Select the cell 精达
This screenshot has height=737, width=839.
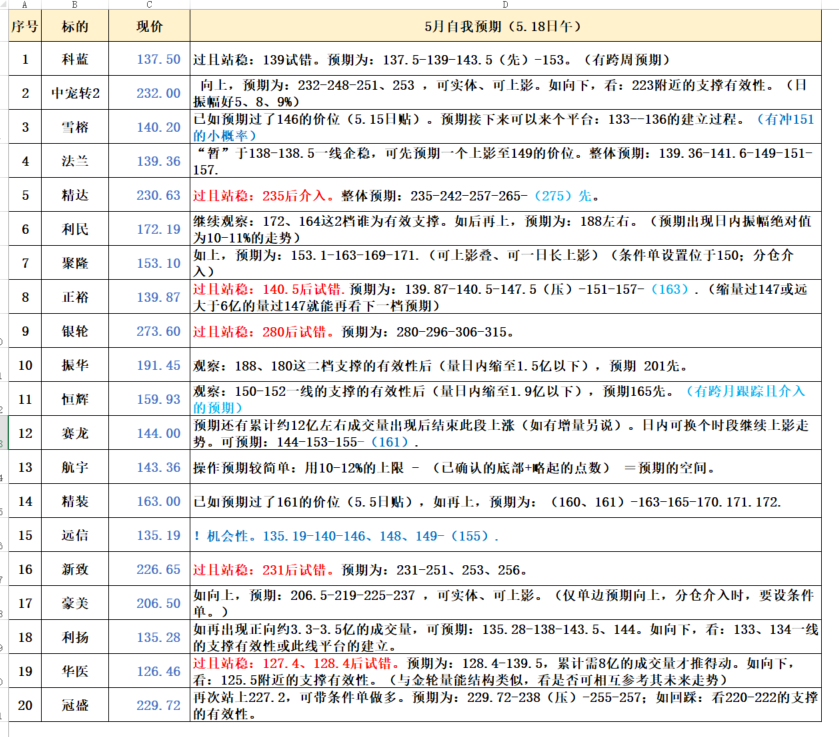(x=75, y=195)
